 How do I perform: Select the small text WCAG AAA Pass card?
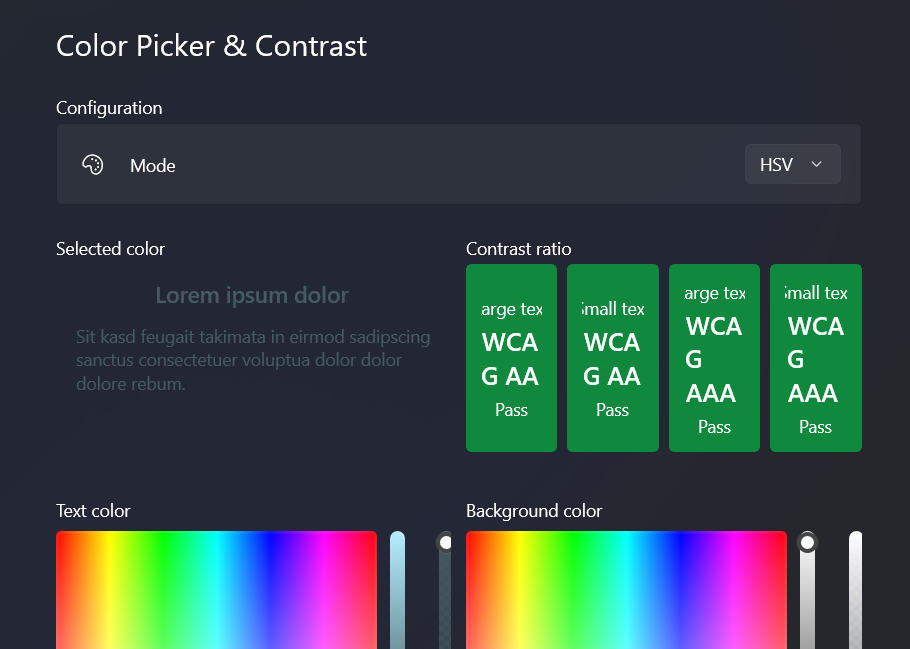[815, 357]
